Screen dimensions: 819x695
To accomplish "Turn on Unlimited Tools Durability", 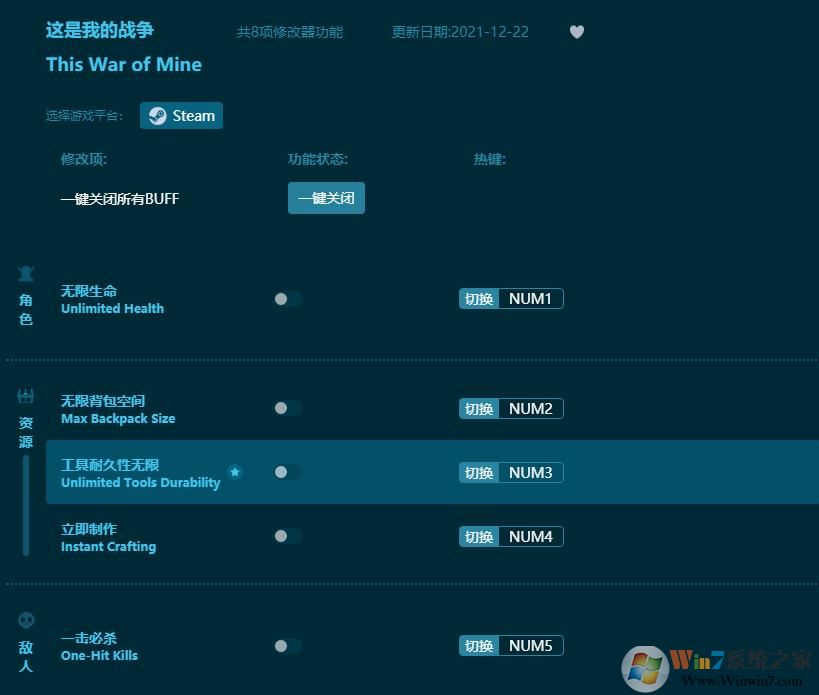I will point(287,472).
